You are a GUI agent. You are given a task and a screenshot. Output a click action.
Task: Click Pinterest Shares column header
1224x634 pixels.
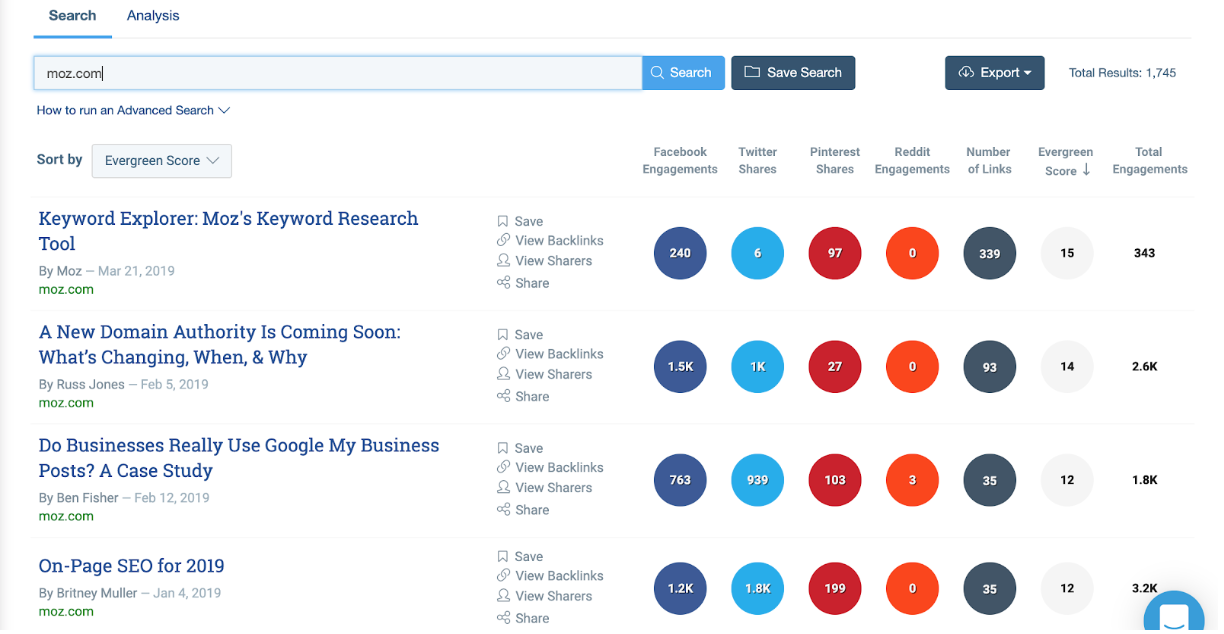(x=835, y=161)
